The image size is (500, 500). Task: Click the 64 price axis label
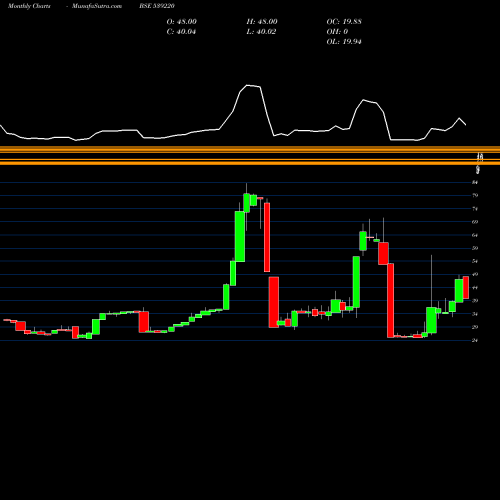tap(475, 235)
